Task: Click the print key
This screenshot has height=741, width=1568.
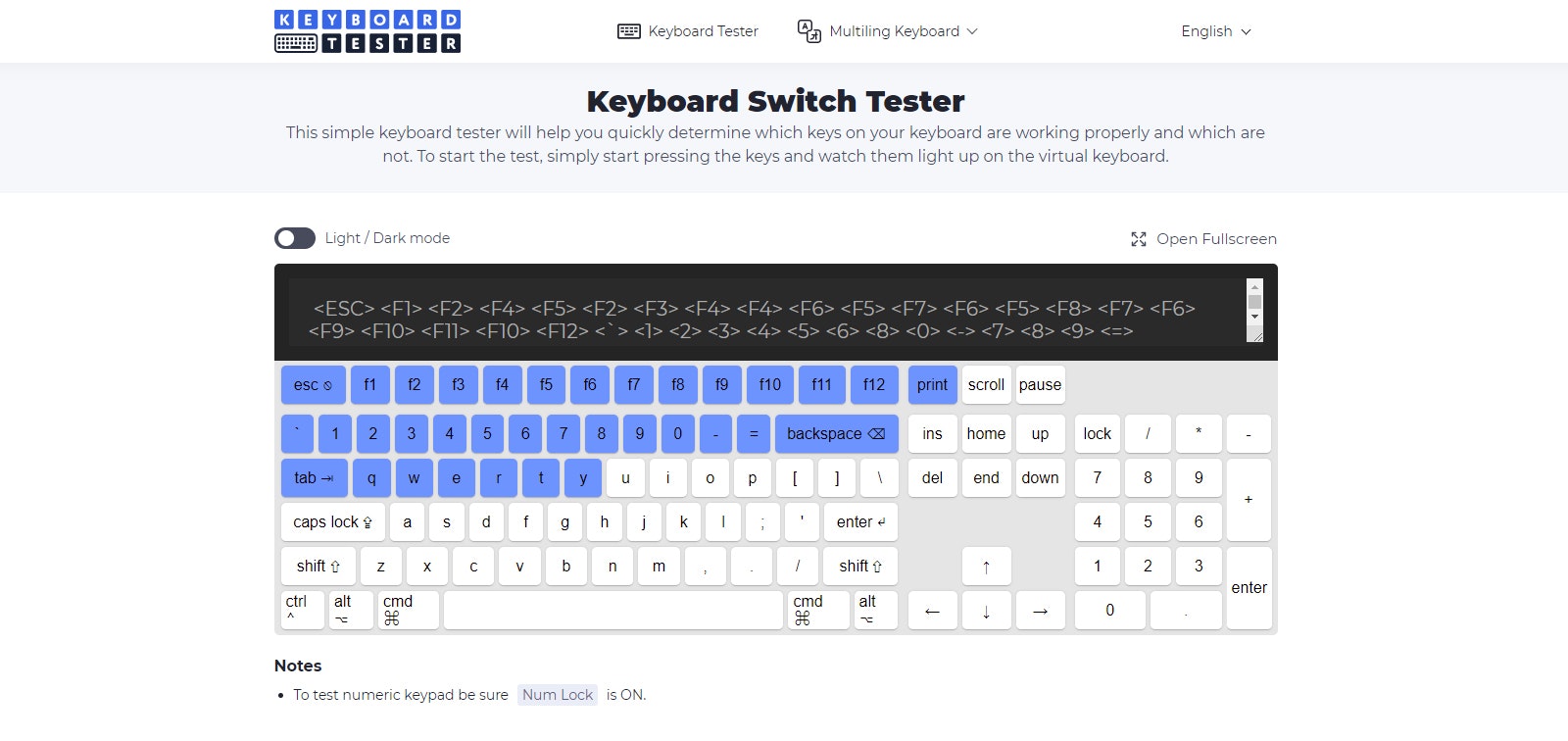Action: tap(932, 385)
